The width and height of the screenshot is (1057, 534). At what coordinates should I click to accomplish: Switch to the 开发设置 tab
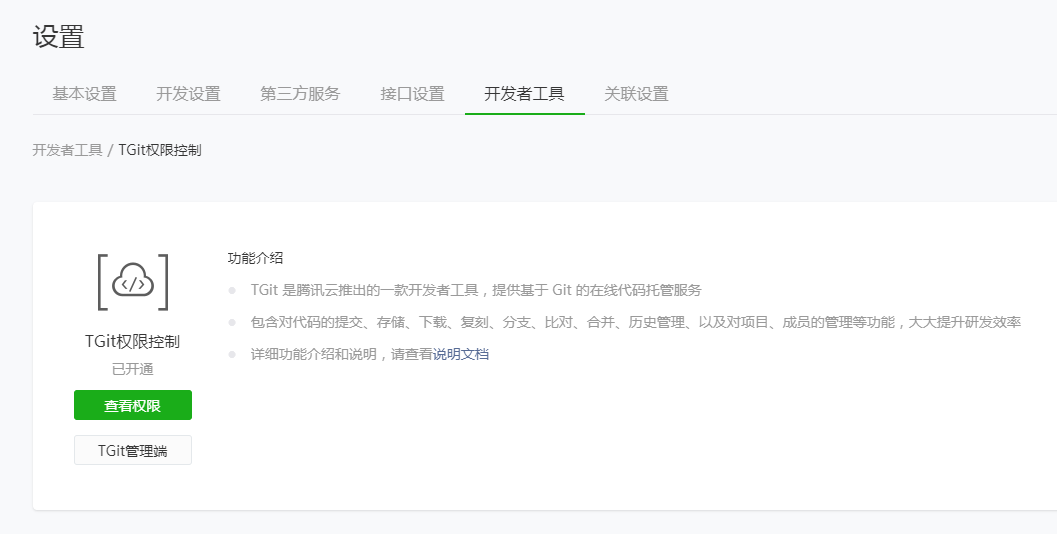(188, 94)
